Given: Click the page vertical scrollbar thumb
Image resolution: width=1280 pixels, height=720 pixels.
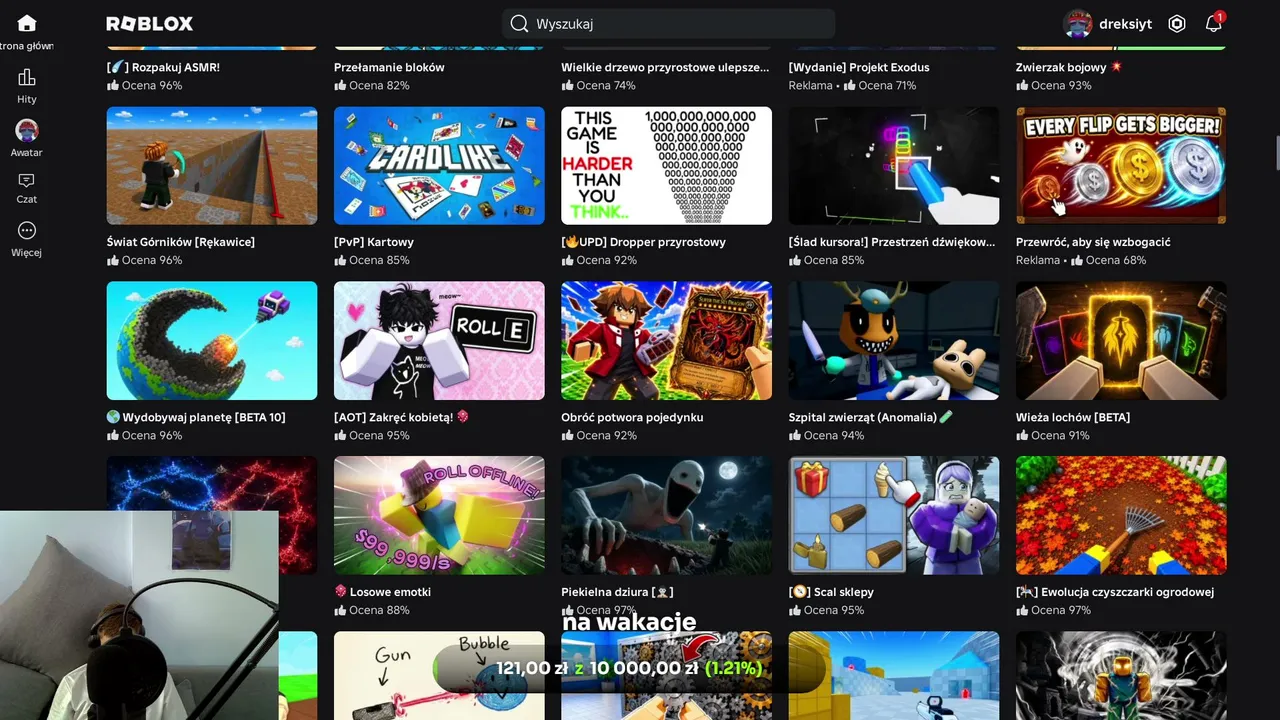Looking at the screenshot, I should pyautogui.click(x=1276, y=153).
